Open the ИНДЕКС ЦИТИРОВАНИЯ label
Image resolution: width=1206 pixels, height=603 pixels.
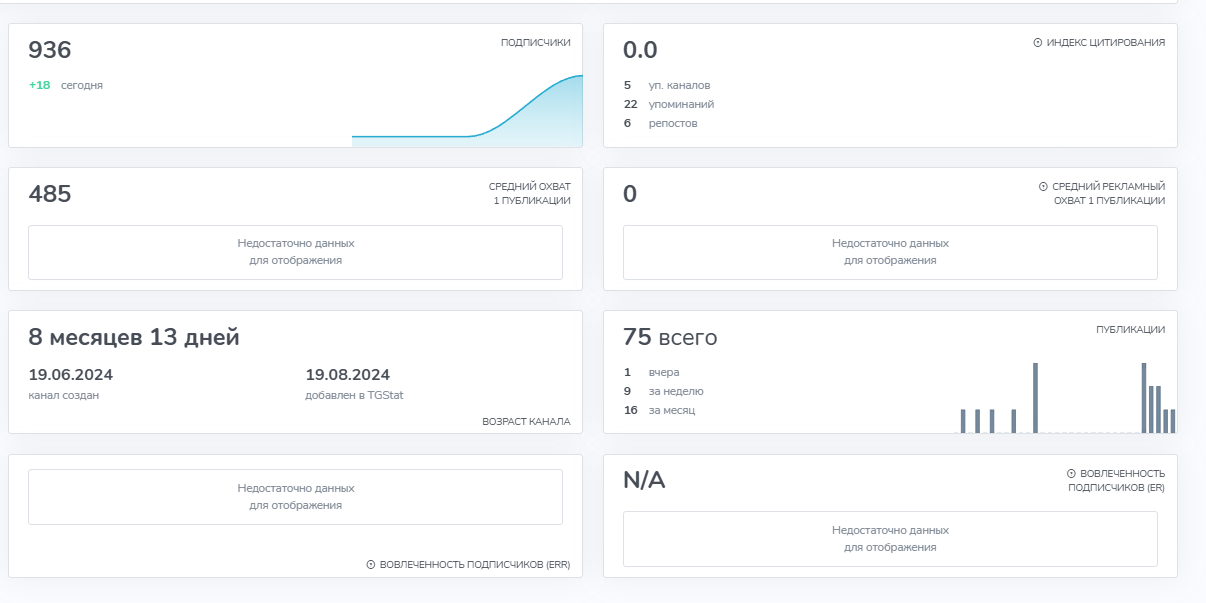click(x=1105, y=43)
